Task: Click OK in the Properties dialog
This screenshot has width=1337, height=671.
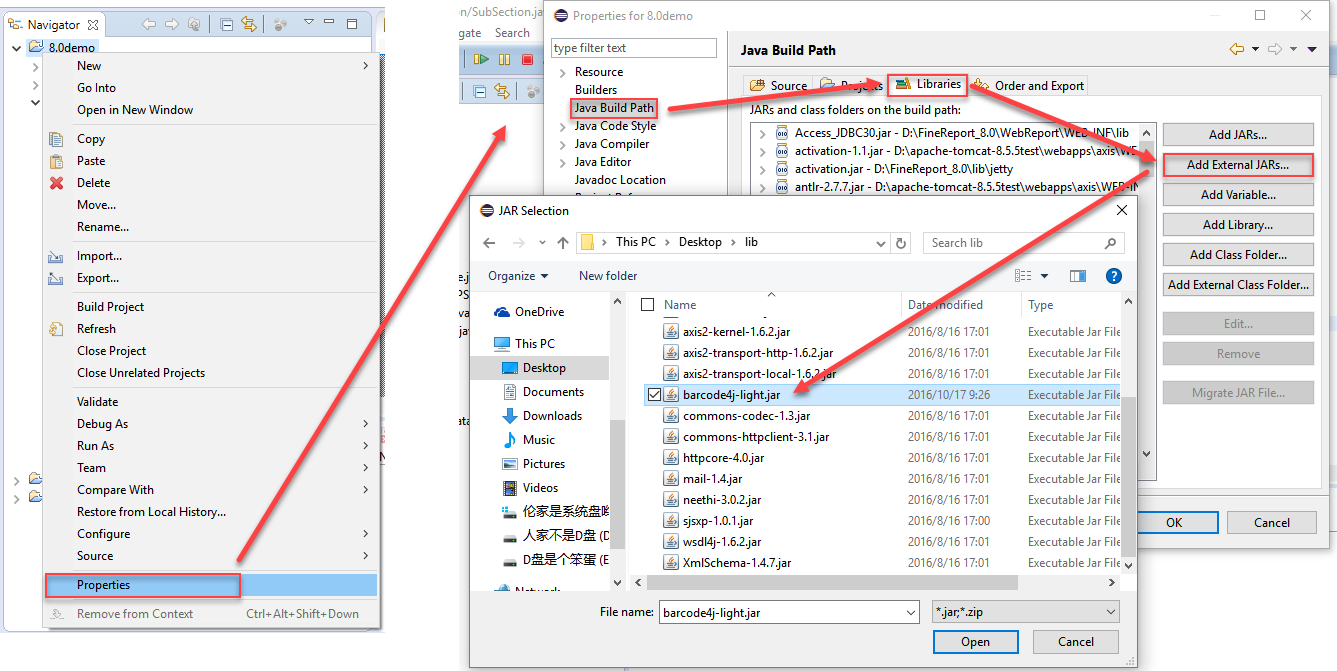Action: tap(1174, 523)
